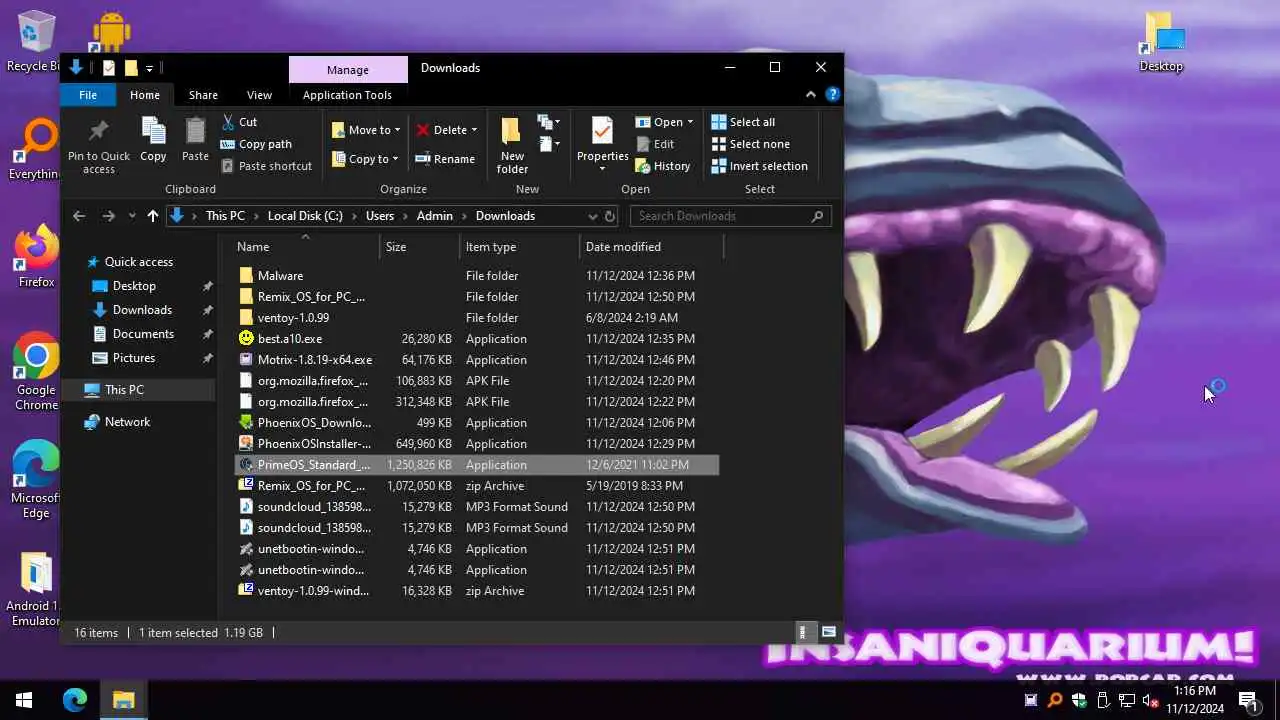Click Microsoft Edge in the taskbar

[x=75, y=700]
